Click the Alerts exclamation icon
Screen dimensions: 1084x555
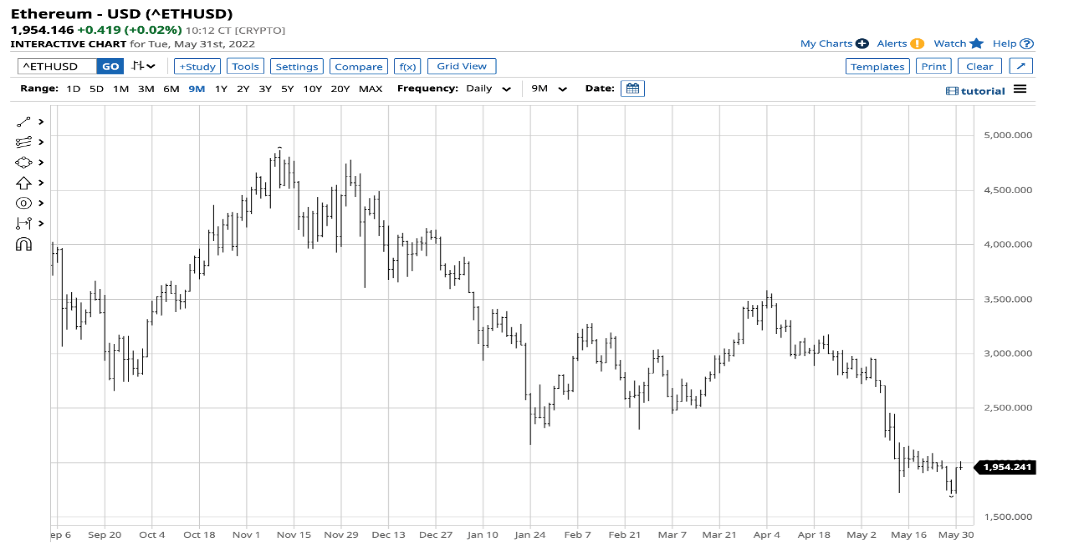pos(917,44)
